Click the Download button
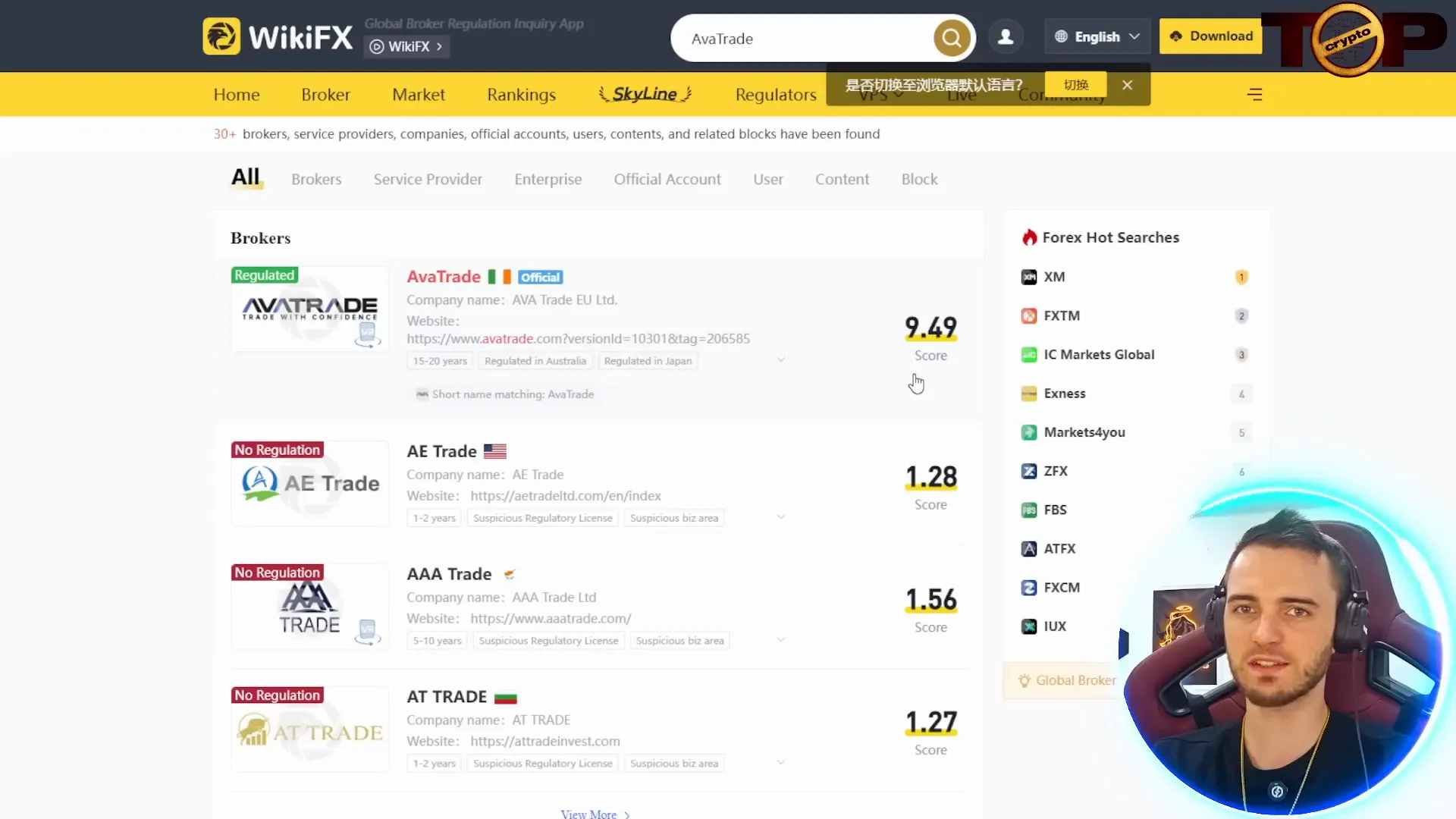Viewport: 1456px width, 819px height. tap(1210, 36)
